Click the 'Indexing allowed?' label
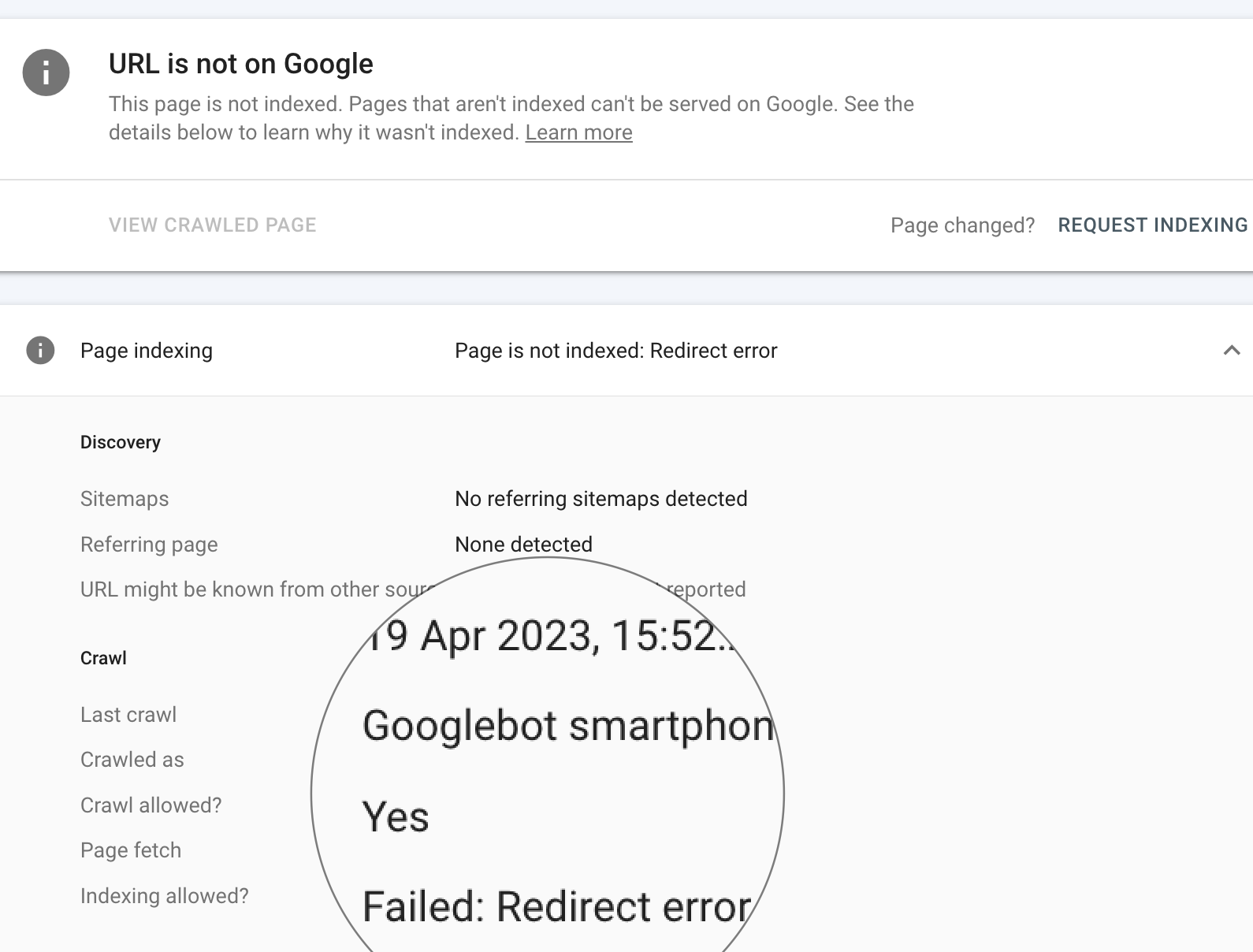This screenshot has width=1253, height=952. [164, 896]
